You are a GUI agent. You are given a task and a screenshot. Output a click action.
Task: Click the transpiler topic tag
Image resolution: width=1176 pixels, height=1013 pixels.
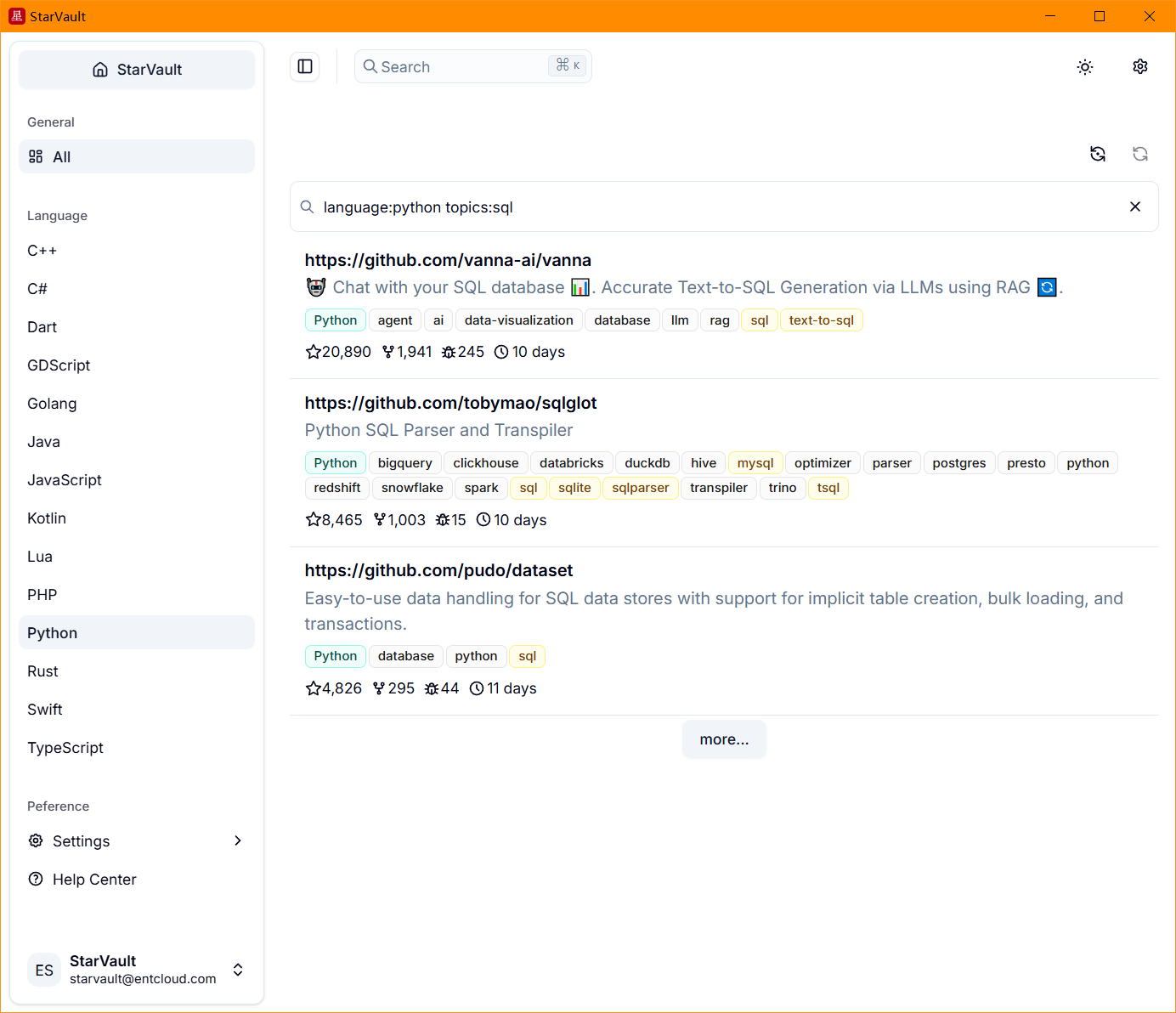click(x=718, y=488)
